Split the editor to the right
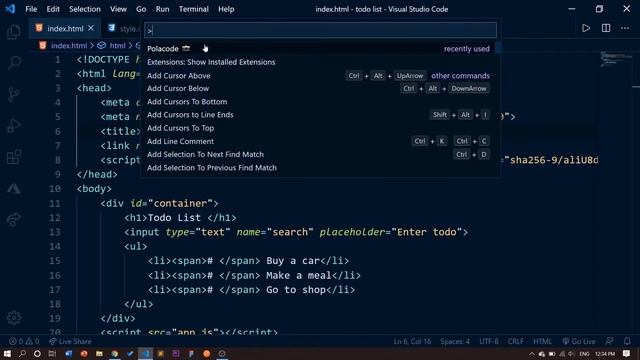640x360 pixels. (606, 28)
